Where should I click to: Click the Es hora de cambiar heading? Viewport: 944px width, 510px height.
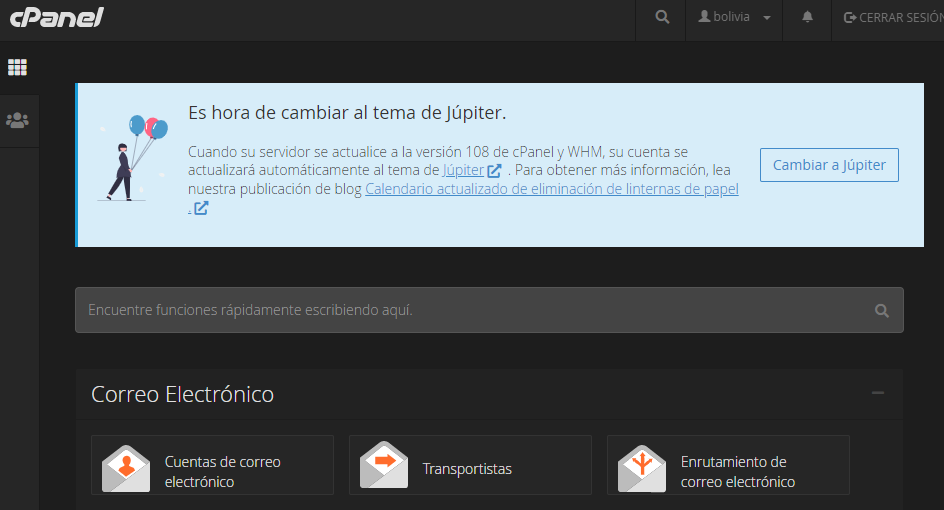point(347,113)
